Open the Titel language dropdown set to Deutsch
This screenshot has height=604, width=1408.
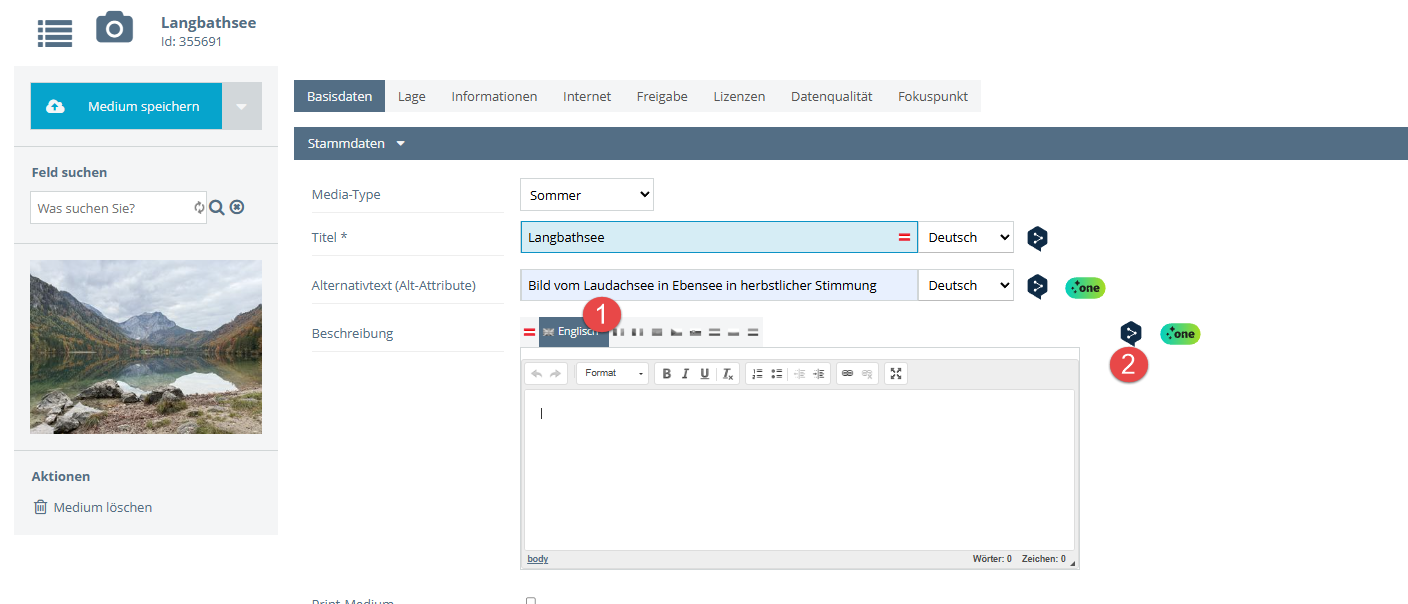click(x=966, y=238)
